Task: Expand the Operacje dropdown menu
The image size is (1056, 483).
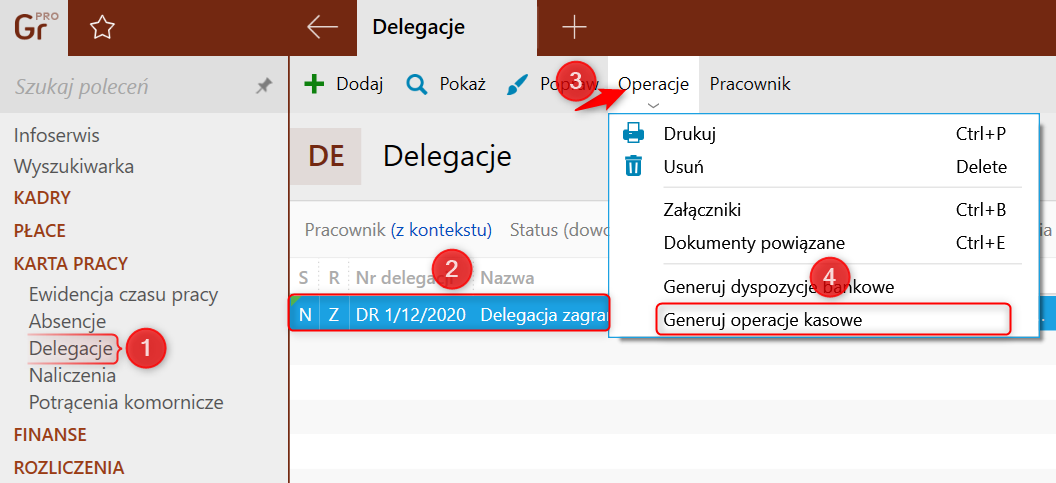Action: pyautogui.click(x=653, y=85)
